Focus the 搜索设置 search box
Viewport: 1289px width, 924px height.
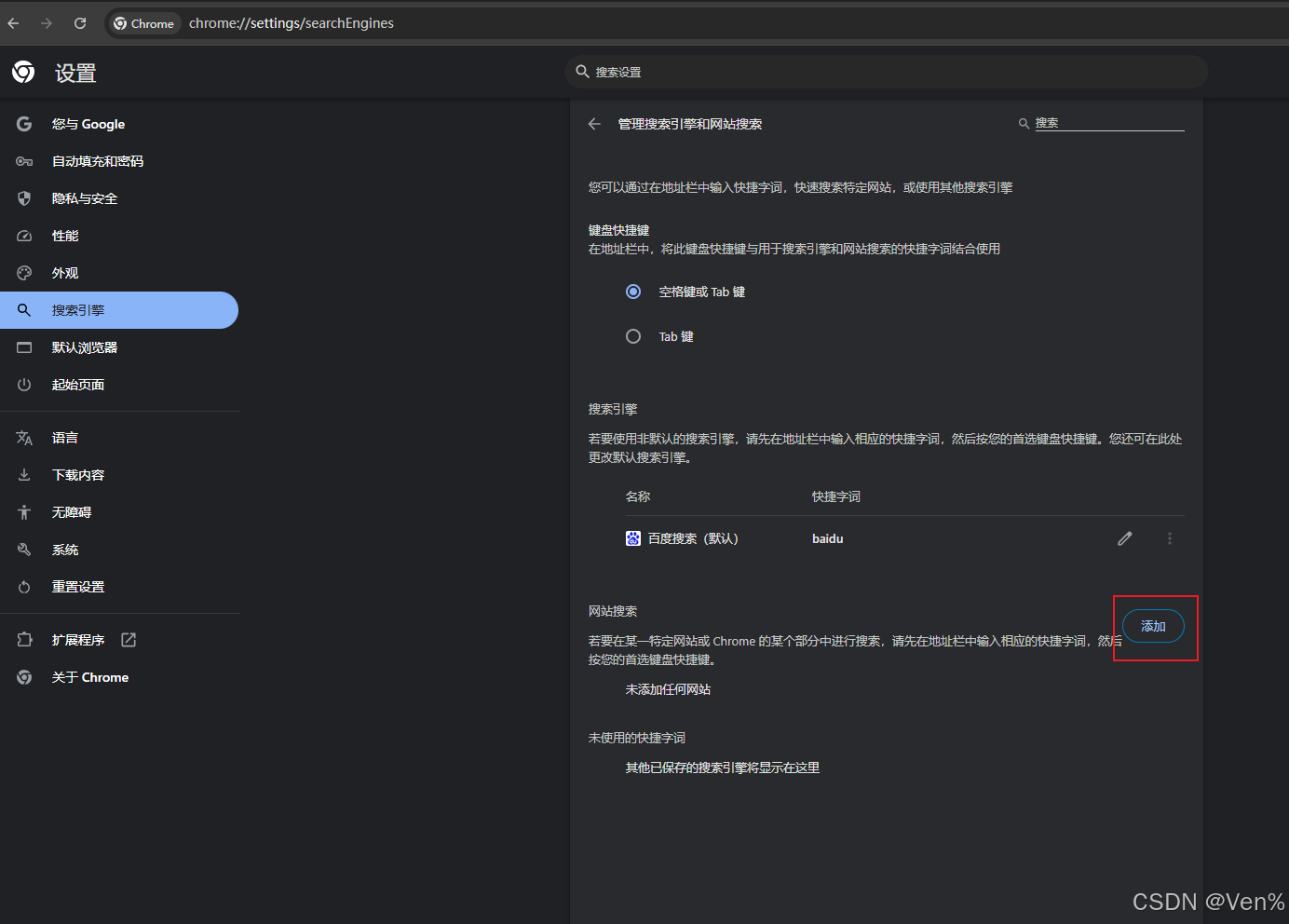tap(887, 72)
